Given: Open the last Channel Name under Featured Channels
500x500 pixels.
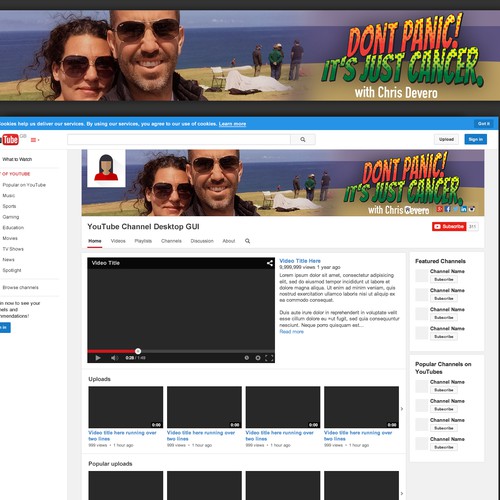Looking at the screenshot, I should click(x=447, y=329).
